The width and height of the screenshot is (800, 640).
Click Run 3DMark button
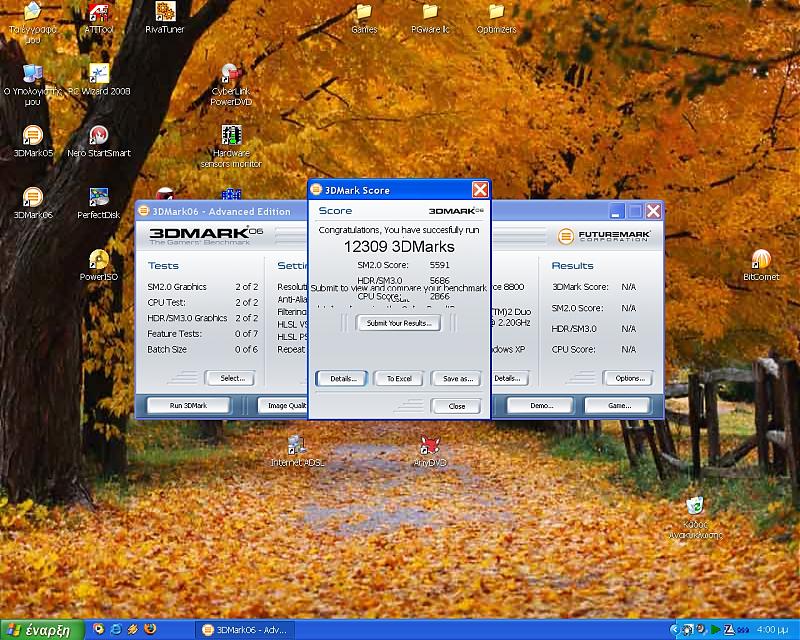point(188,405)
